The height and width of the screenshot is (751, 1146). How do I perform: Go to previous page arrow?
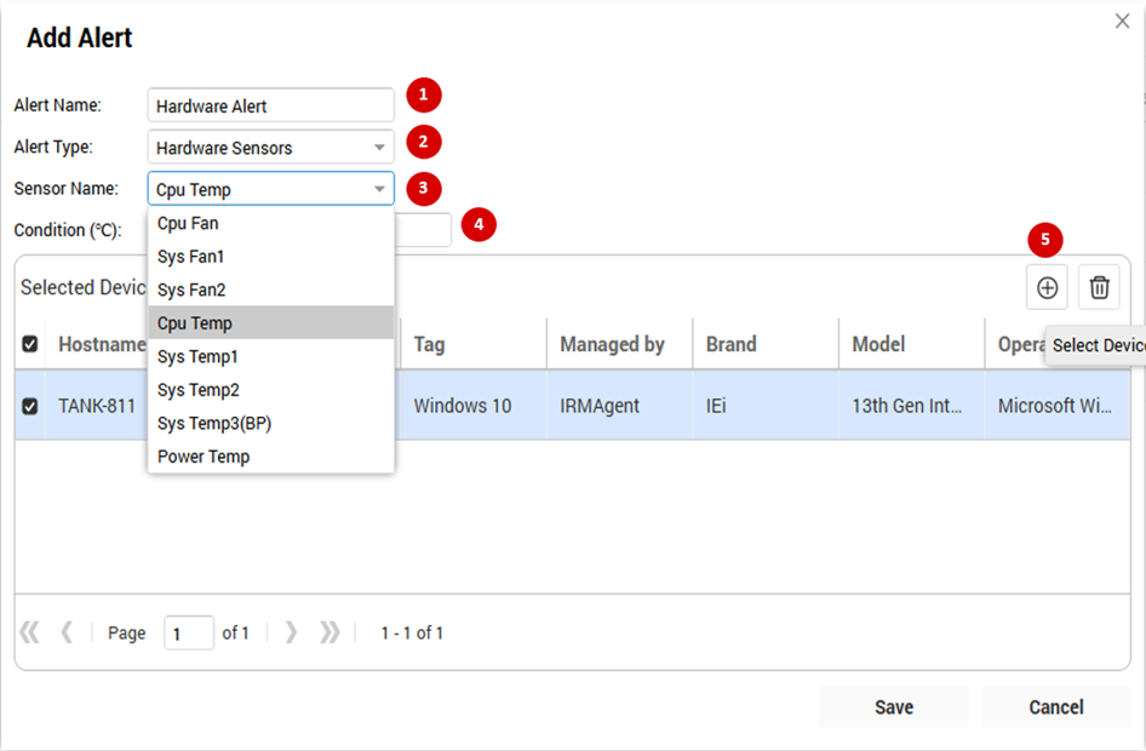coord(67,632)
